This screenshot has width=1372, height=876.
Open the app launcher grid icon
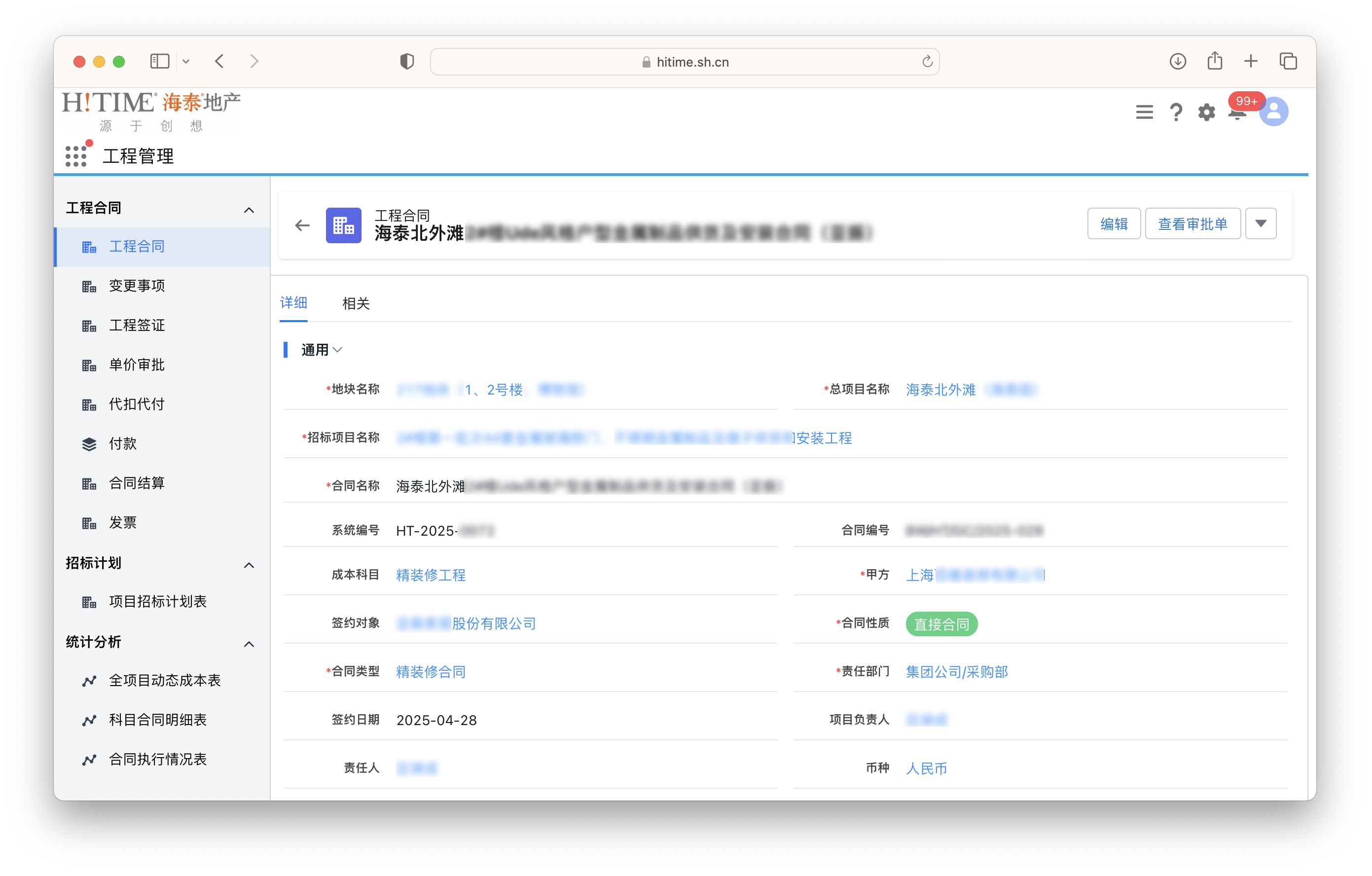coord(76,155)
